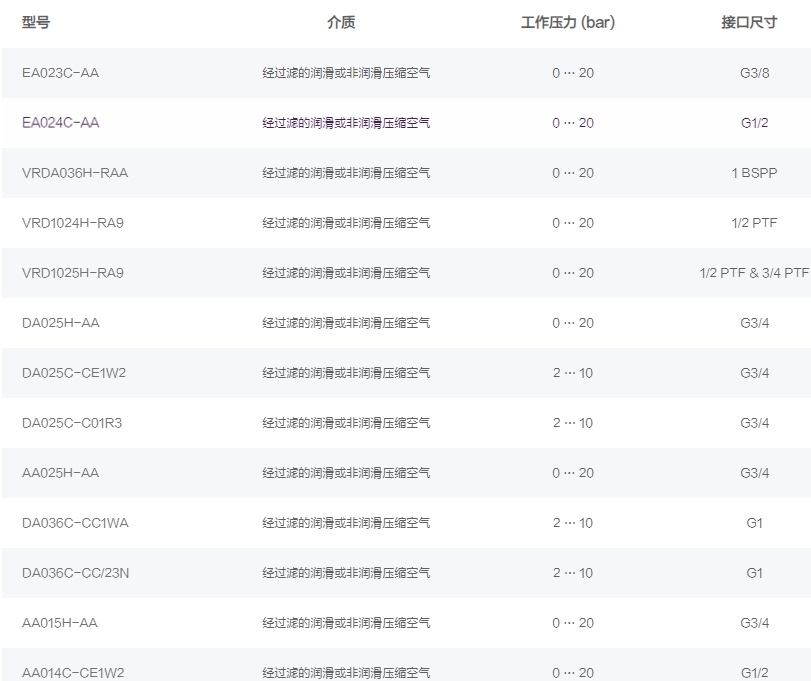
Task: Open model DA025H-AA
Action: [x=61, y=323]
